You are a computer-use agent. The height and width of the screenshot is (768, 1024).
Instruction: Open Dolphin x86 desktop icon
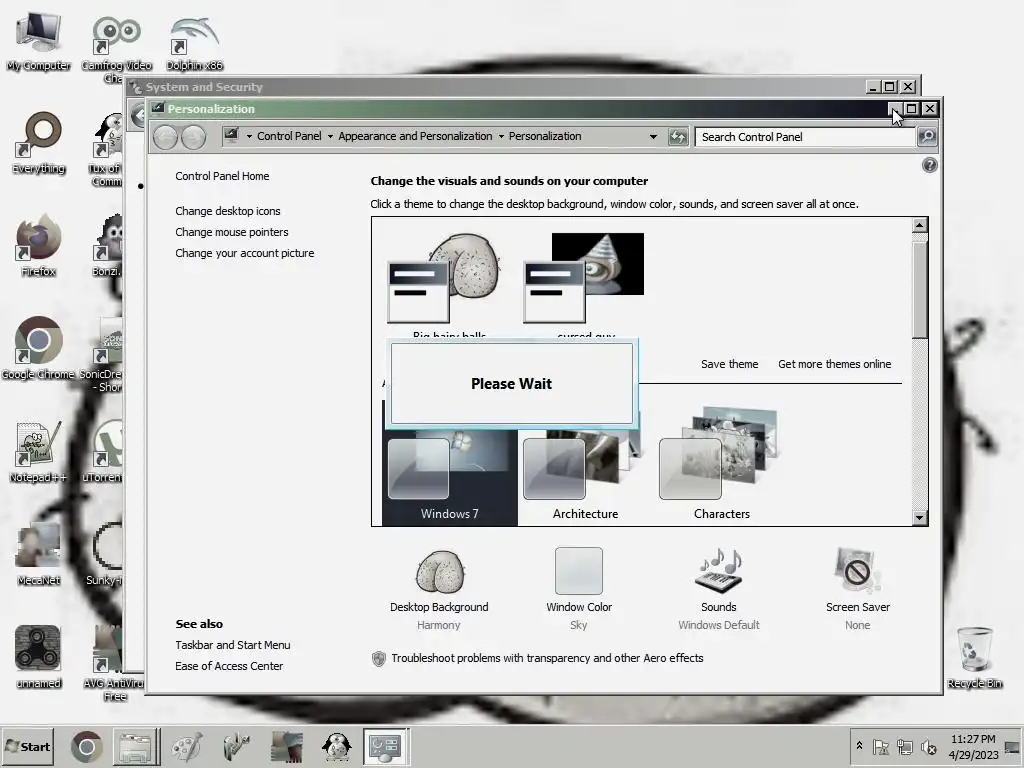pos(194,42)
